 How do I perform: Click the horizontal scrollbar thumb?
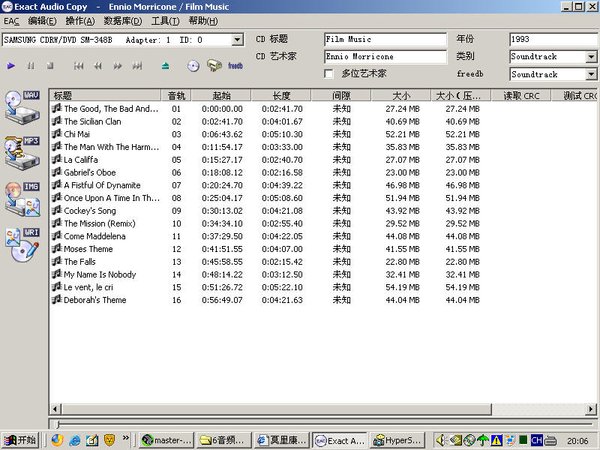pyautogui.click(x=276, y=409)
